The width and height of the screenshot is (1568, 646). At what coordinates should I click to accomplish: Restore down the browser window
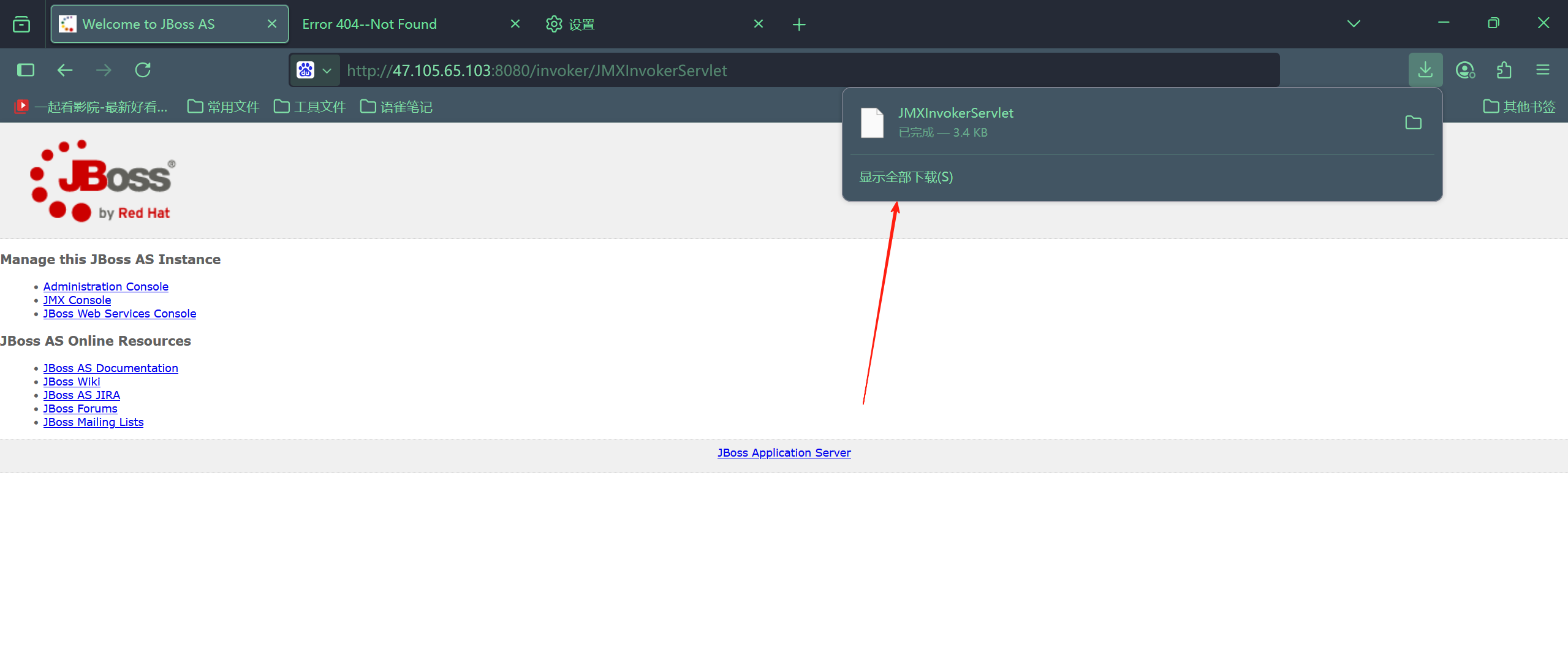click(1493, 23)
